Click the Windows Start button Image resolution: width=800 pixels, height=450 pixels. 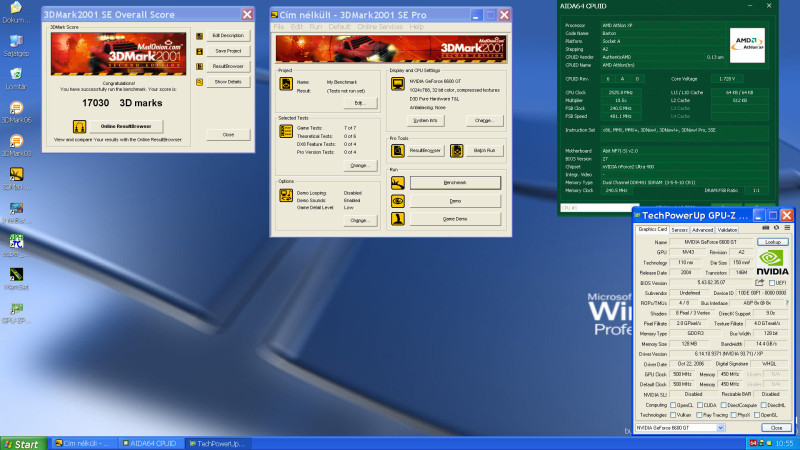point(23,444)
